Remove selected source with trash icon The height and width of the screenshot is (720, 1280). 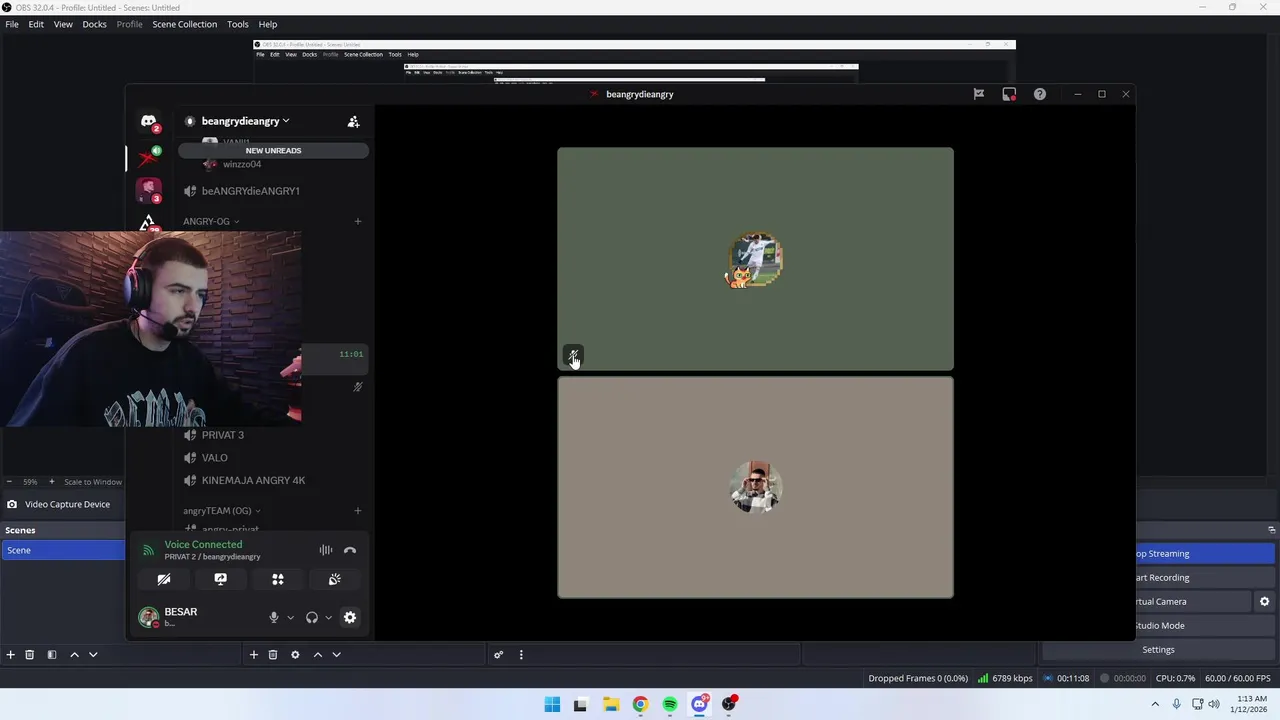pos(273,655)
